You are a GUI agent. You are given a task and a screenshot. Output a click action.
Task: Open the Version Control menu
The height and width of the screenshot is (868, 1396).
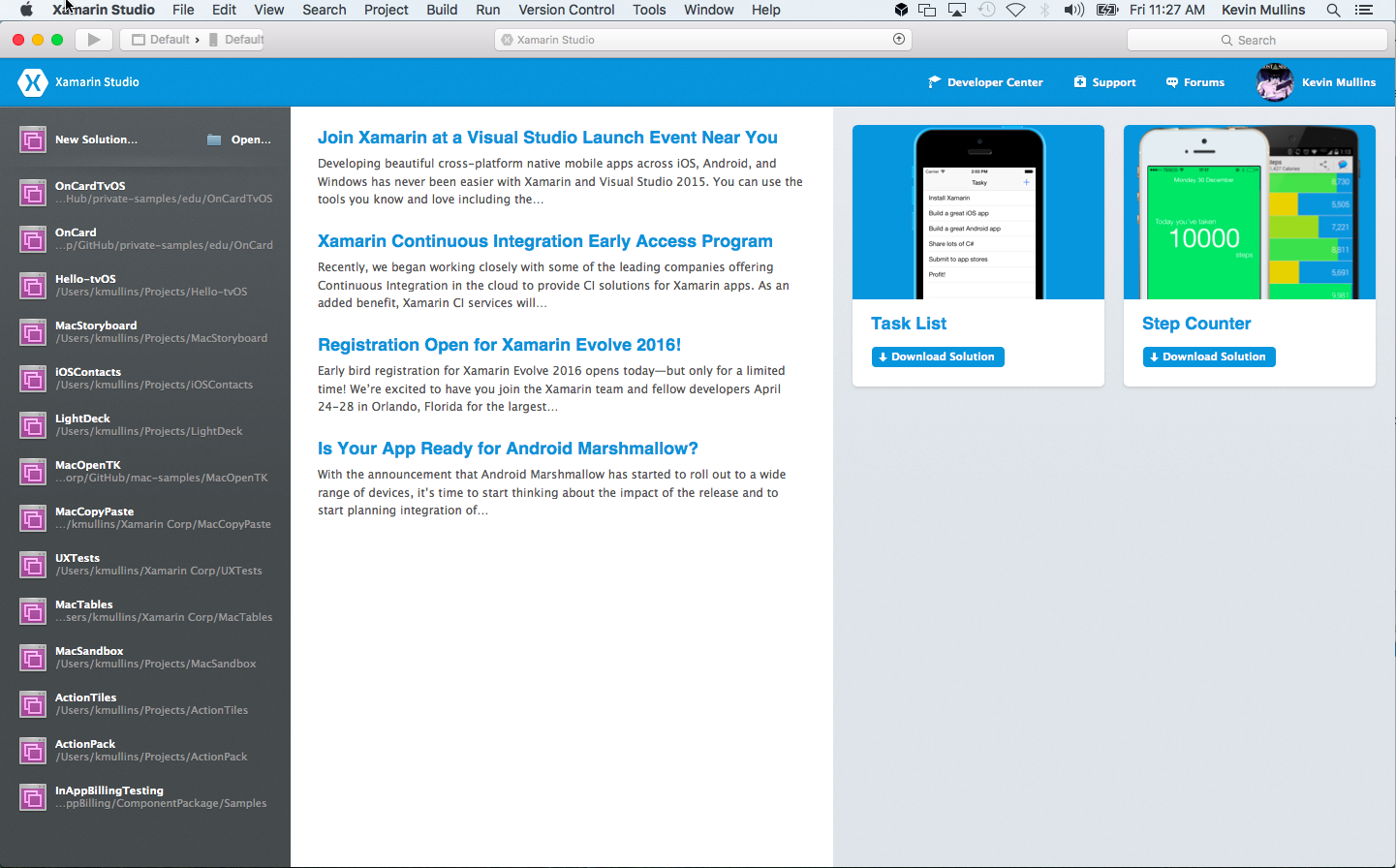(x=566, y=10)
